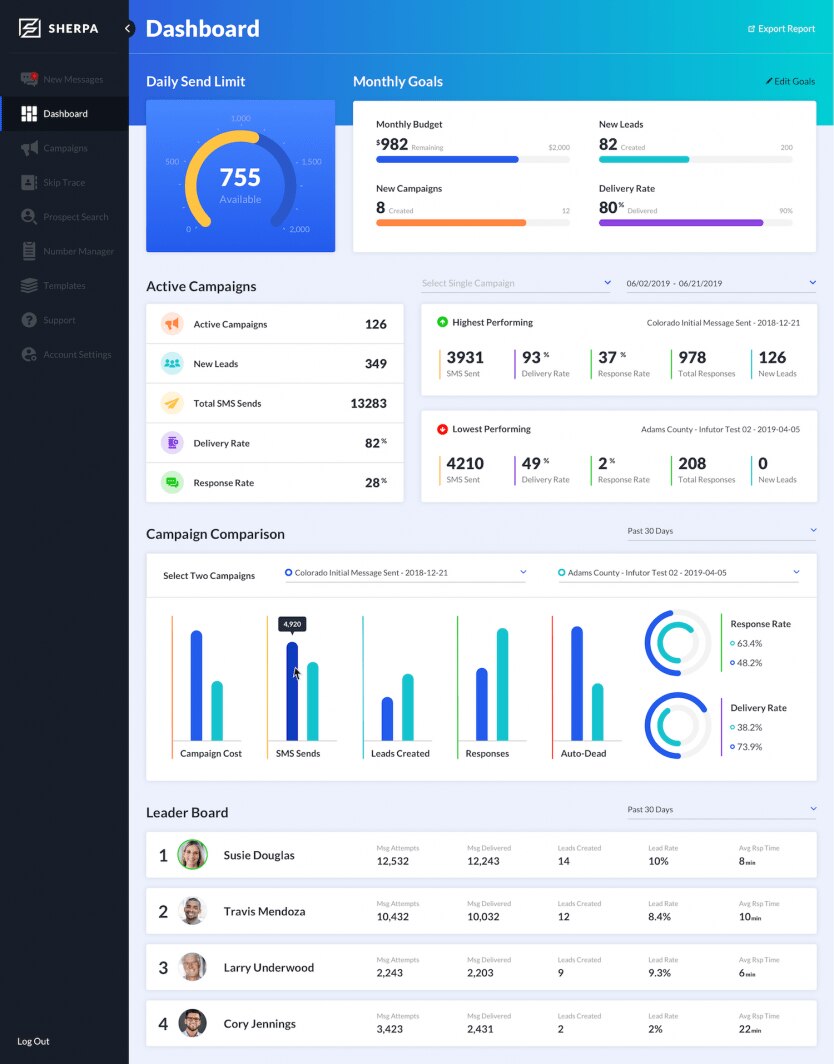Open Templates stack icon in sidebar
The image size is (834, 1064).
pos(29,286)
